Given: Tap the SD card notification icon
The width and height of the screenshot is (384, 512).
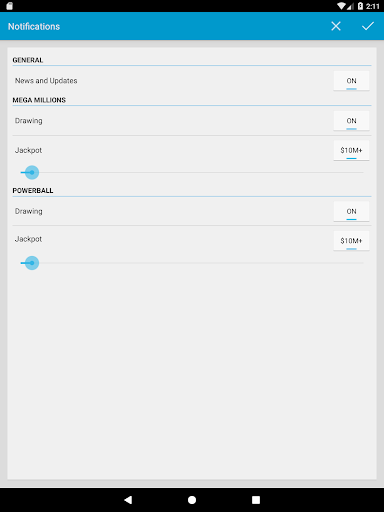Looking at the screenshot, I should pyautogui.click(x=9, y=6).
